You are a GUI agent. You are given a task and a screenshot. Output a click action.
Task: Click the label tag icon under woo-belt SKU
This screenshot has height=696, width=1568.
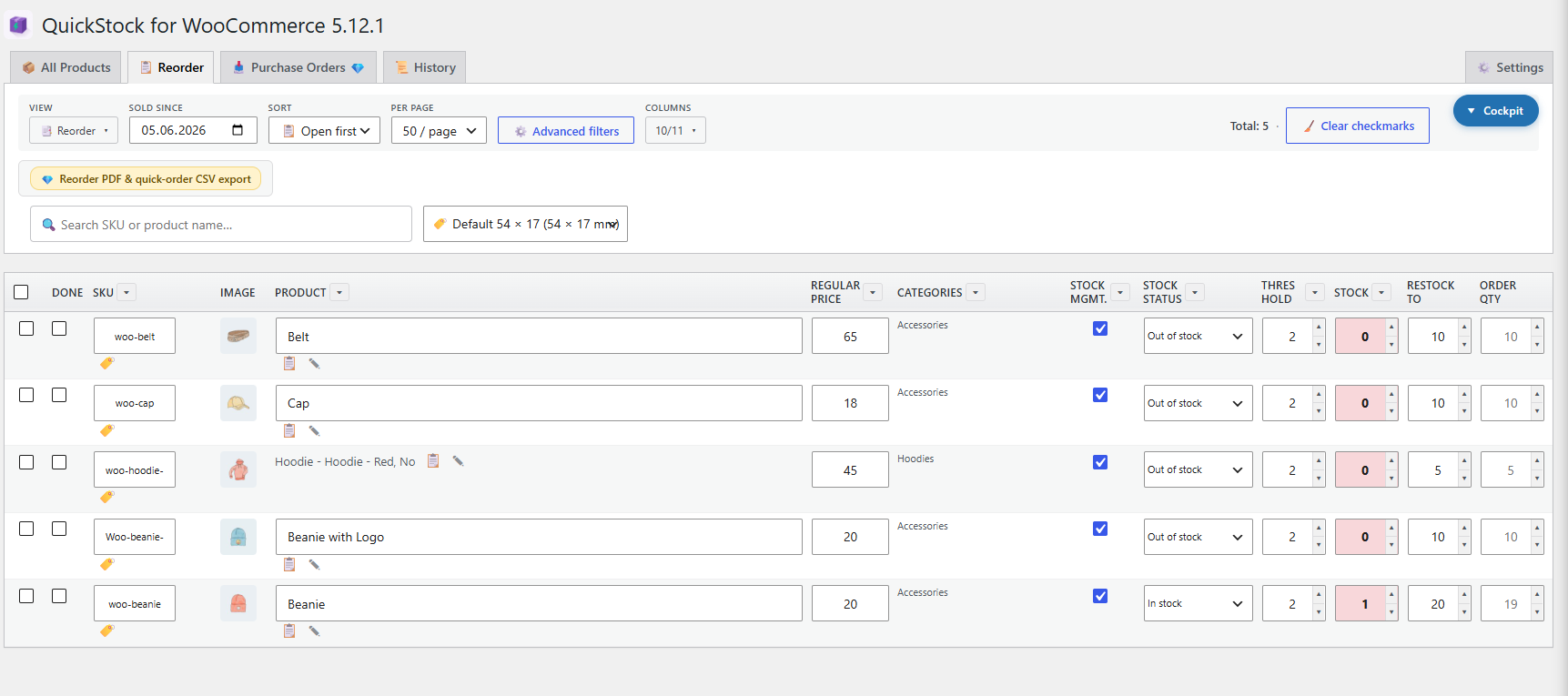pos(106,363)
